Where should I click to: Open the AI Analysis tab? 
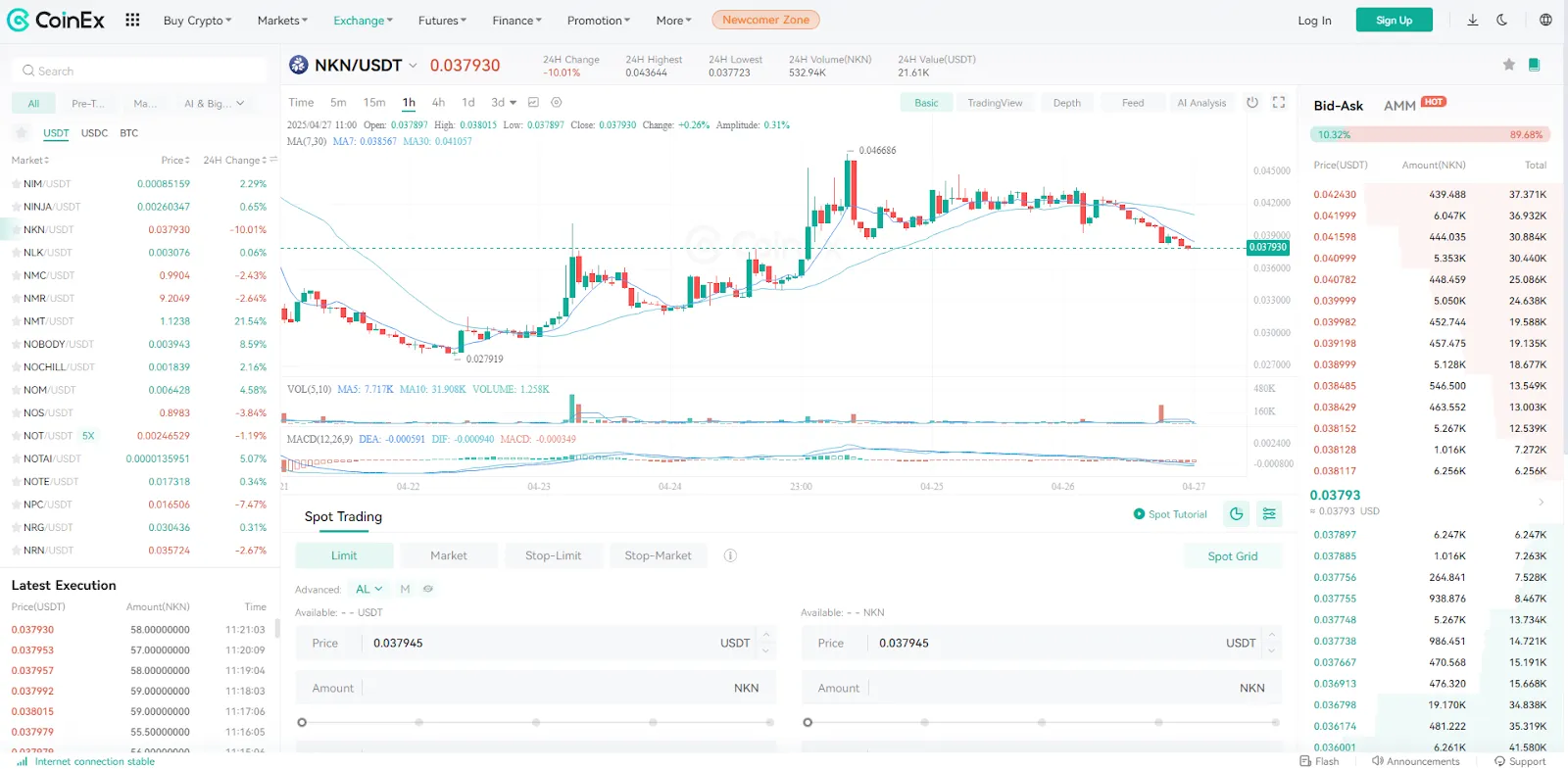[1201, 103]
